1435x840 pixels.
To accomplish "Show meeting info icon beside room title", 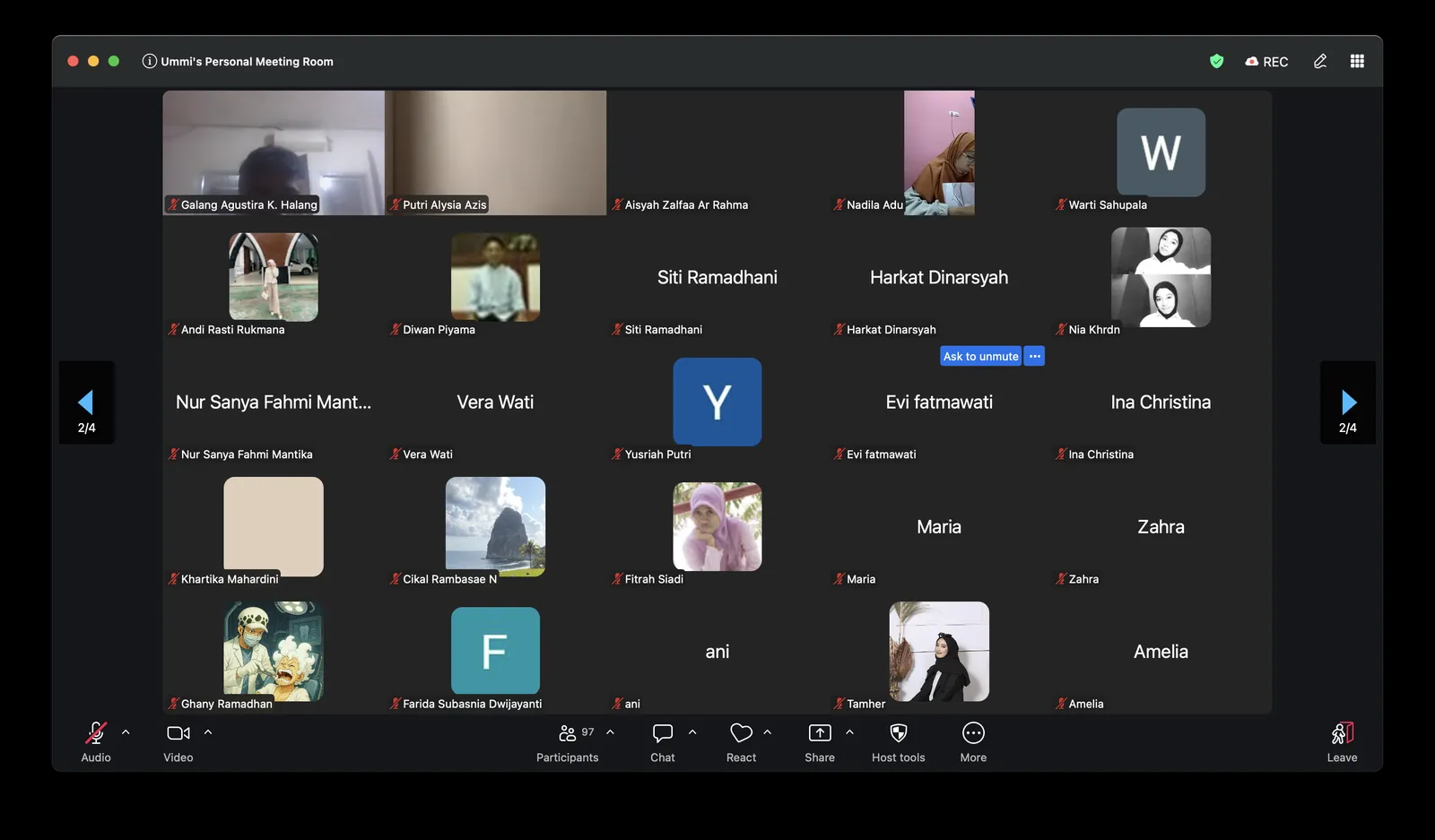I will (x=150, y=61).
